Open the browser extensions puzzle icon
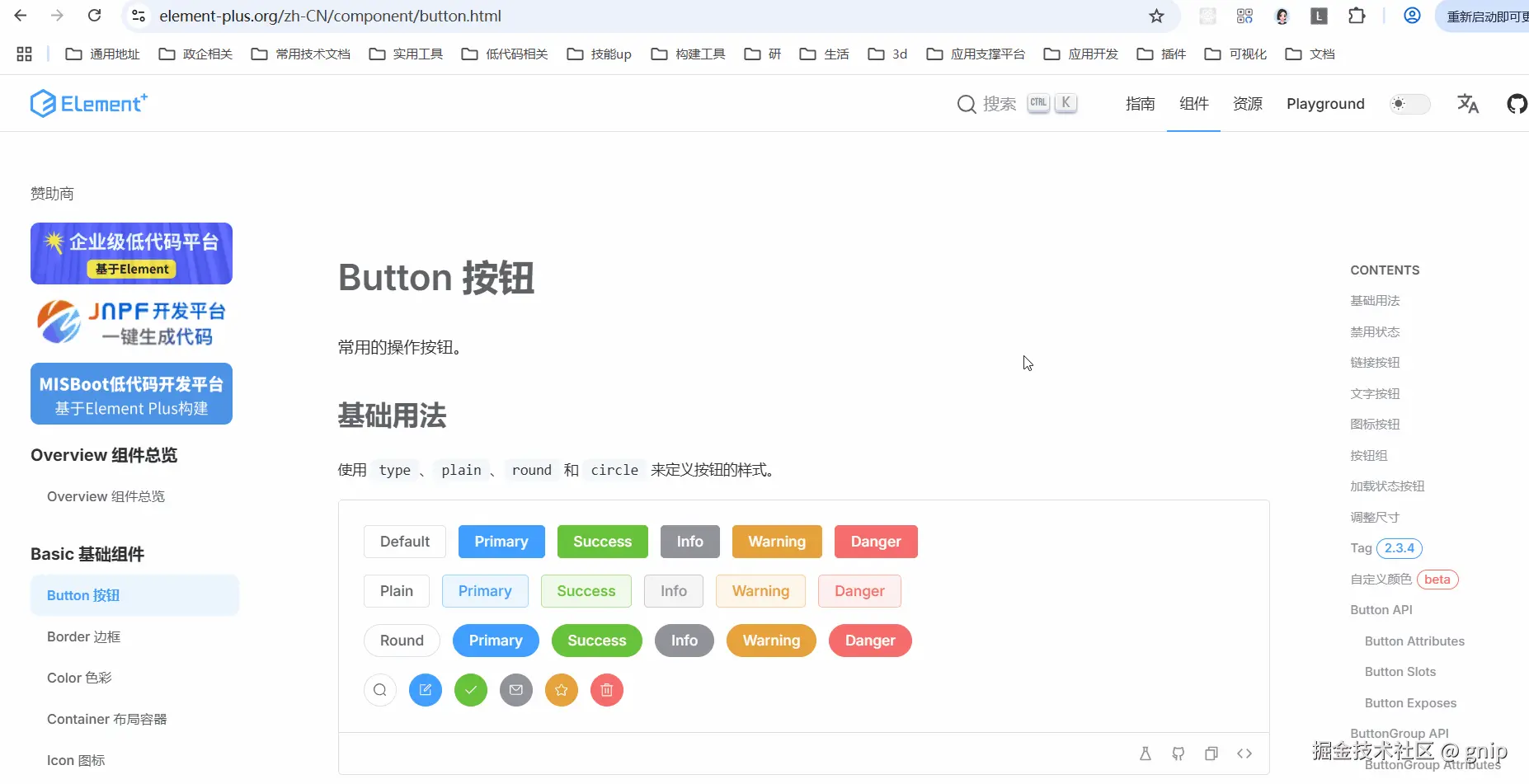 1357,16
